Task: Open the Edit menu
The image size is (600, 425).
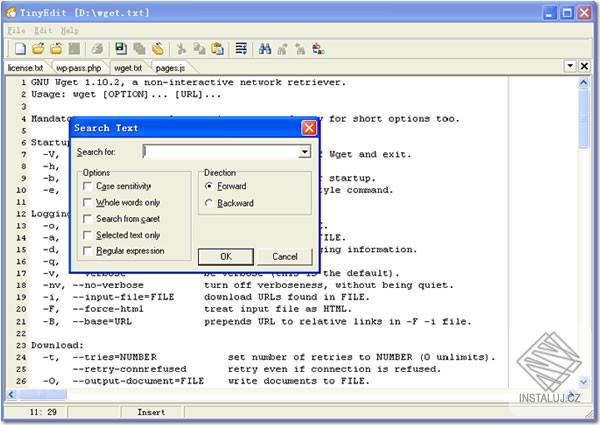Action: (43, 30)
